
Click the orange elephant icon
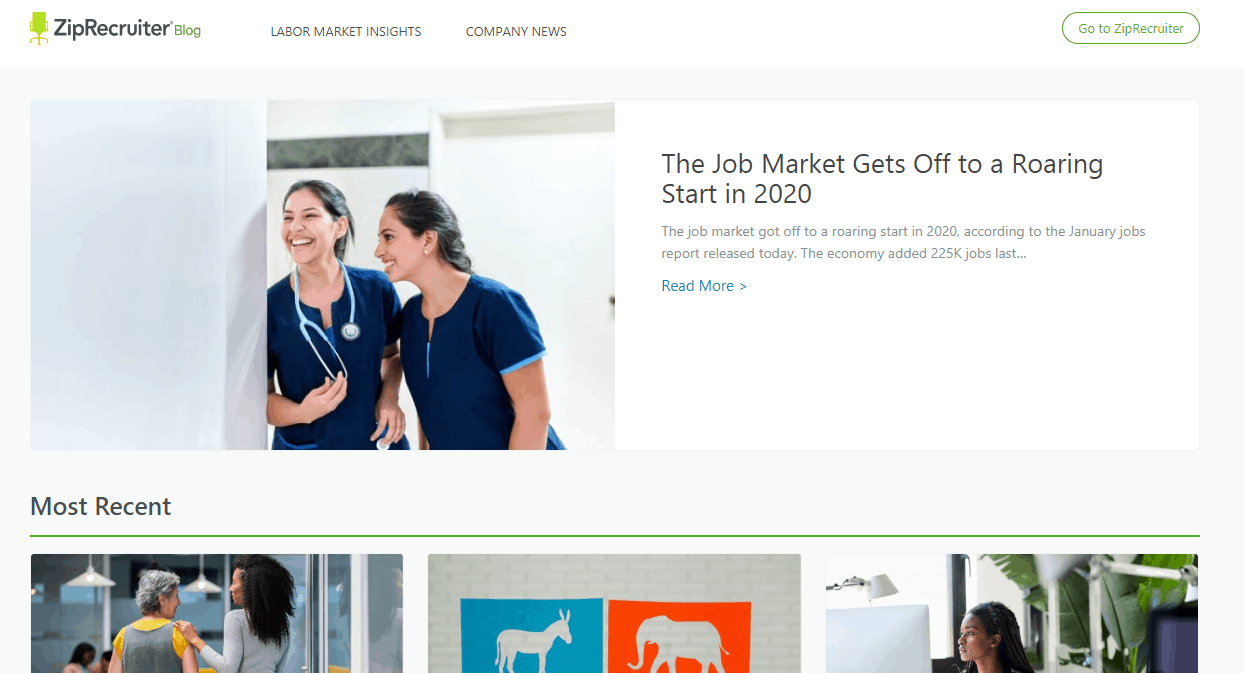coord(680,642)
